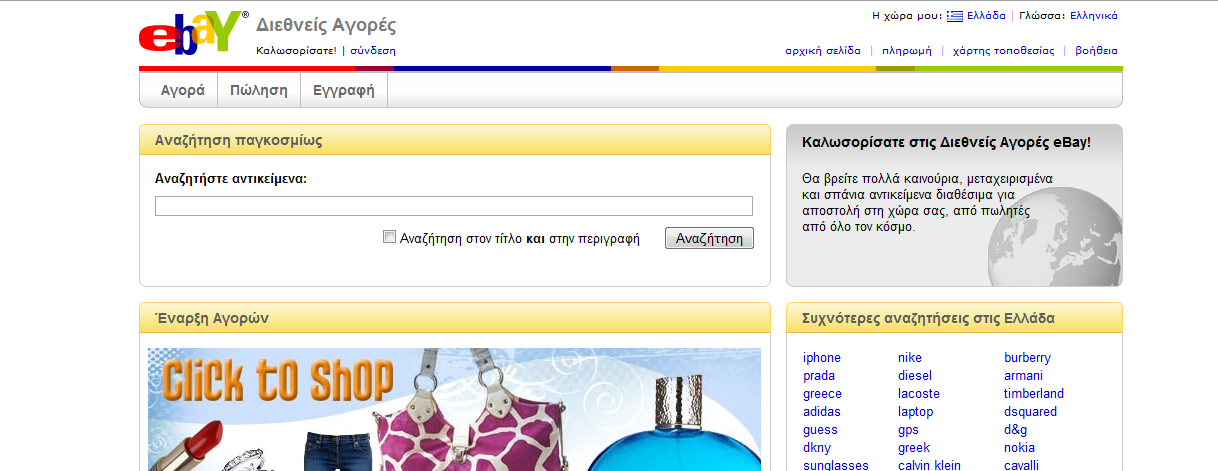The height and width of the screenshot is (471, 1218).
Task: Select popular search diesel
Action: coord(915,376)
